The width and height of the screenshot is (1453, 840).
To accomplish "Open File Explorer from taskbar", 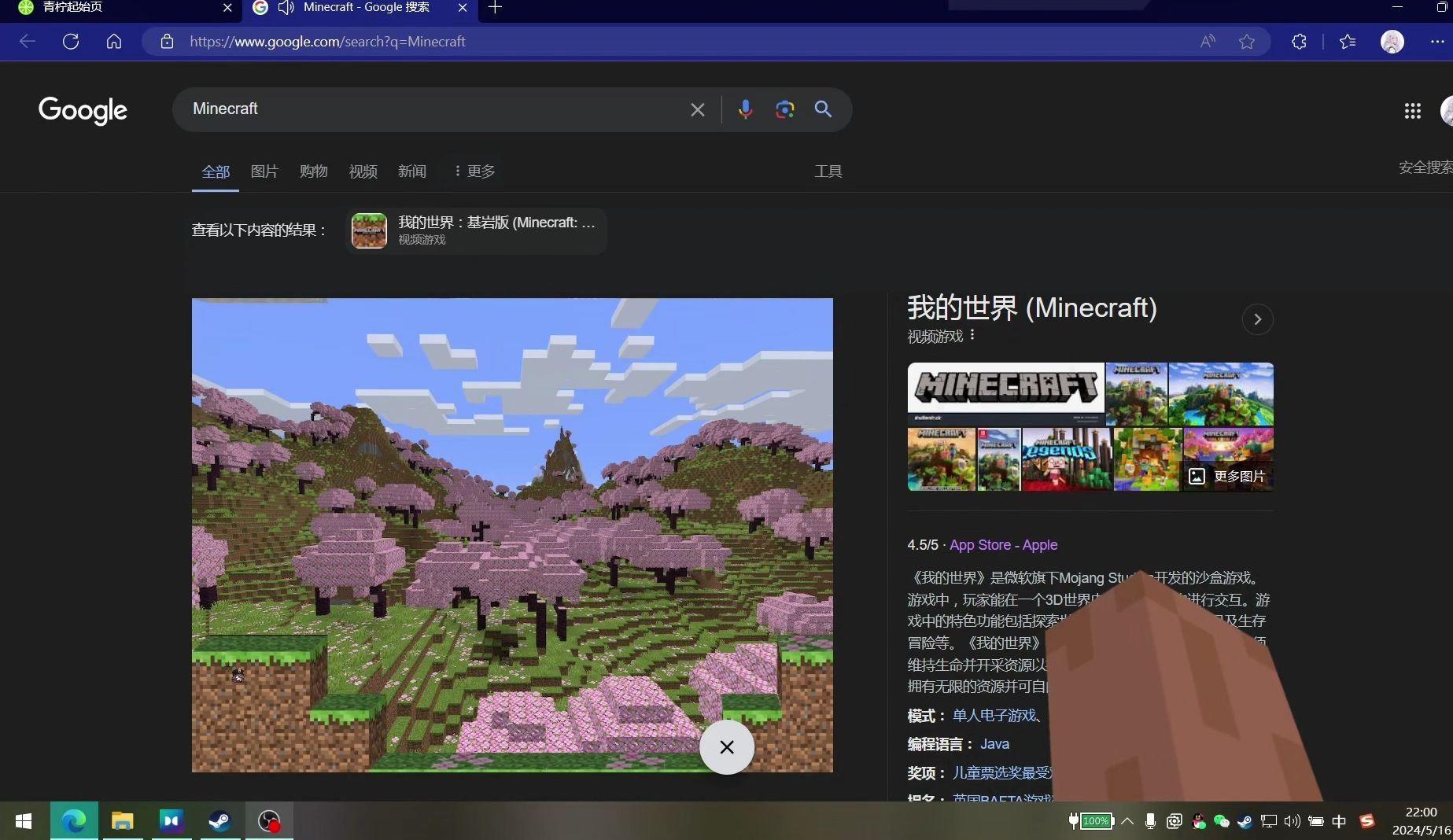I will point(122,821).
